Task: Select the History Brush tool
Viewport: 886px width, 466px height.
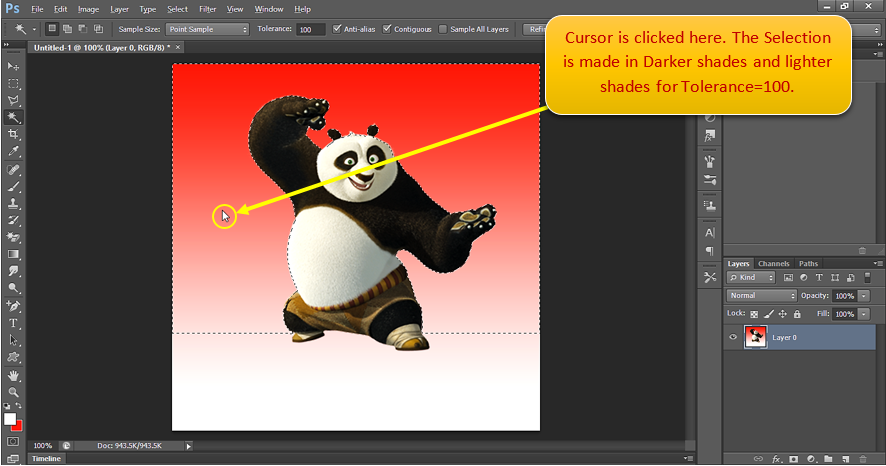Action: tap(13, 220)
